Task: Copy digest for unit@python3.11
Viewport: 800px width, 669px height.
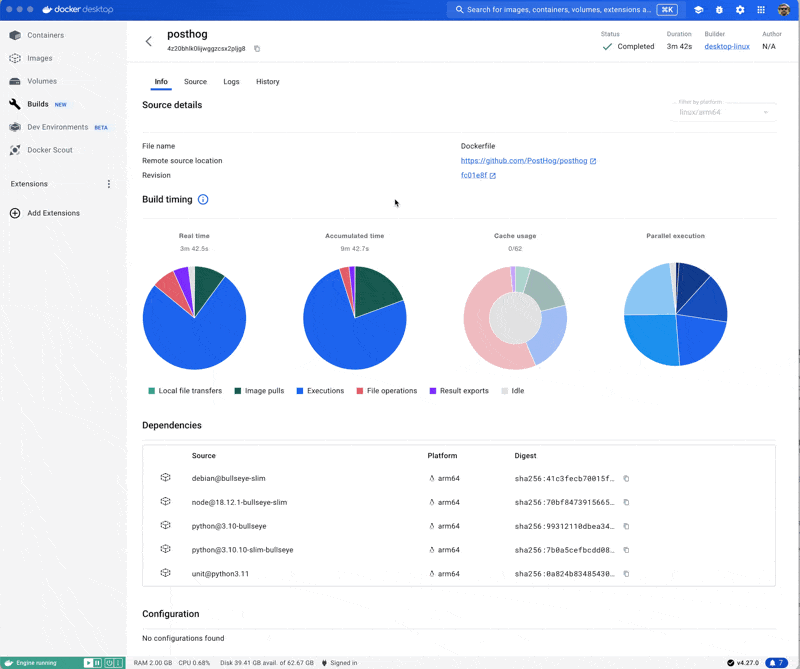Action: 627,574
